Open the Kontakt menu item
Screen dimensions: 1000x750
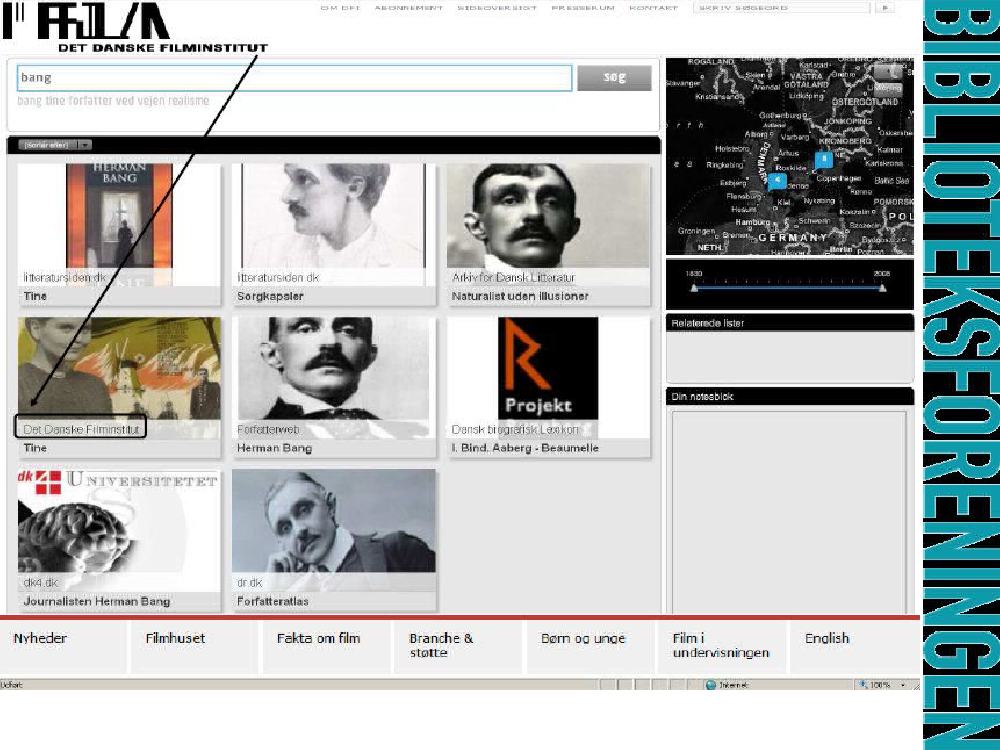pyautogui.click(x=653, y=8)
